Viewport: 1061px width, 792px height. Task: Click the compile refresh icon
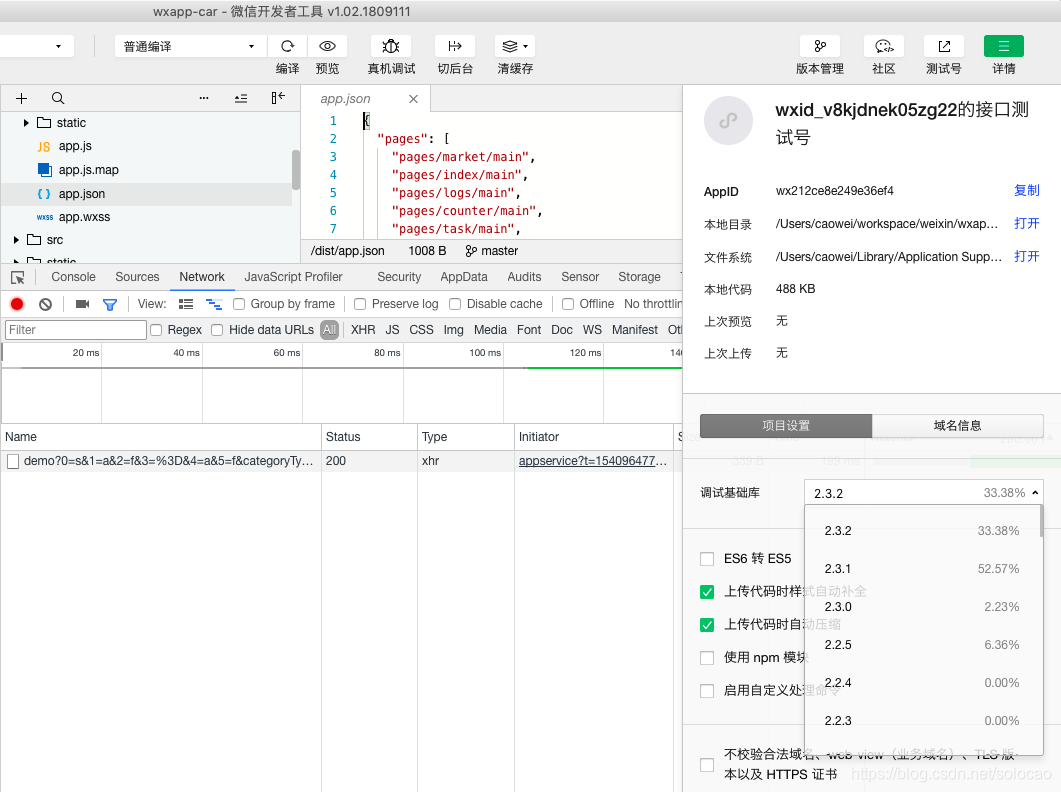click(x=288, y=46)
